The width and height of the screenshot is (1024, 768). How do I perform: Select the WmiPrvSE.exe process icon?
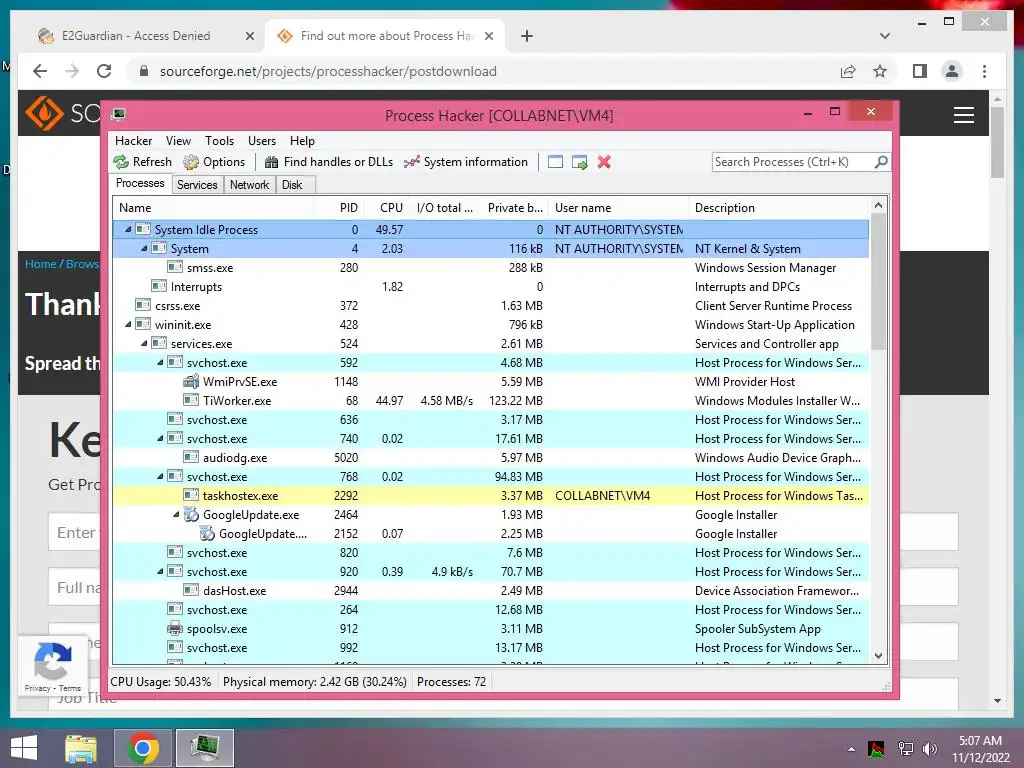pos(191,381)
